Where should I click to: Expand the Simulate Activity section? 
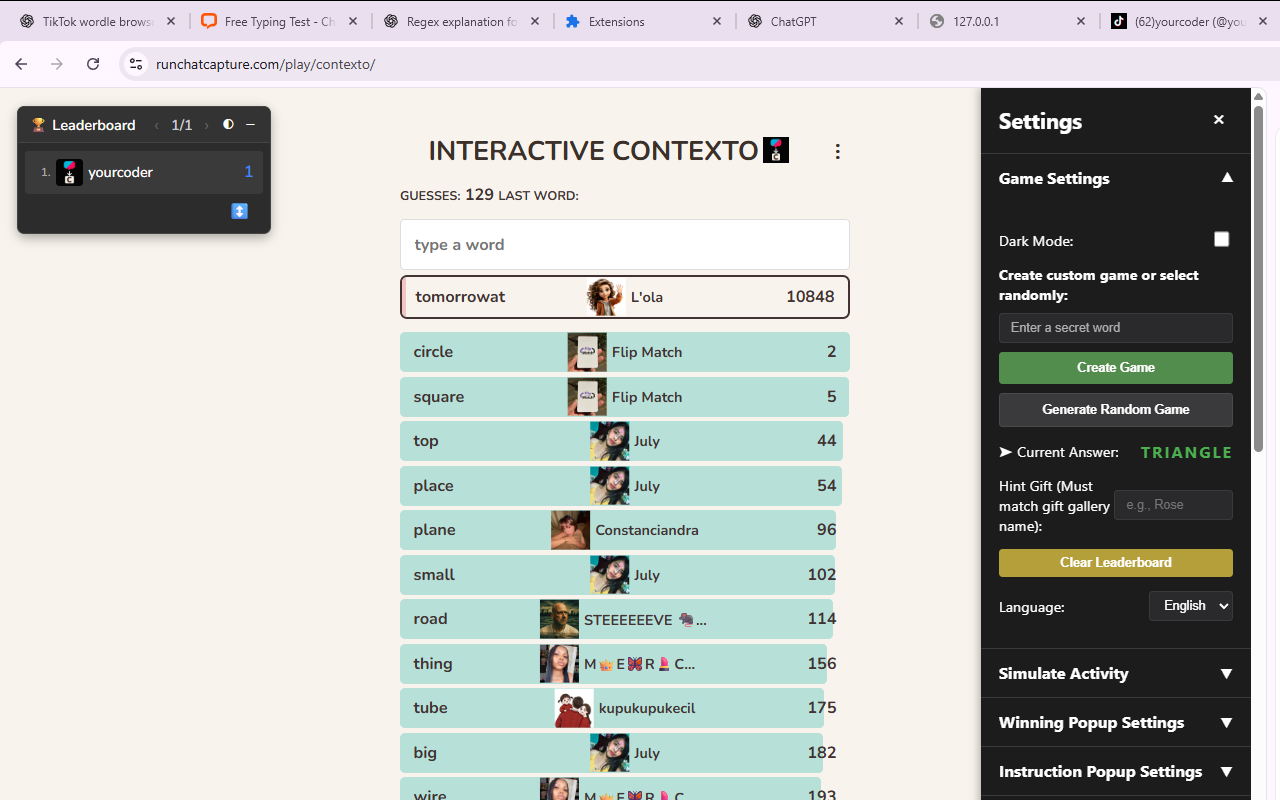pos(1116,673)
